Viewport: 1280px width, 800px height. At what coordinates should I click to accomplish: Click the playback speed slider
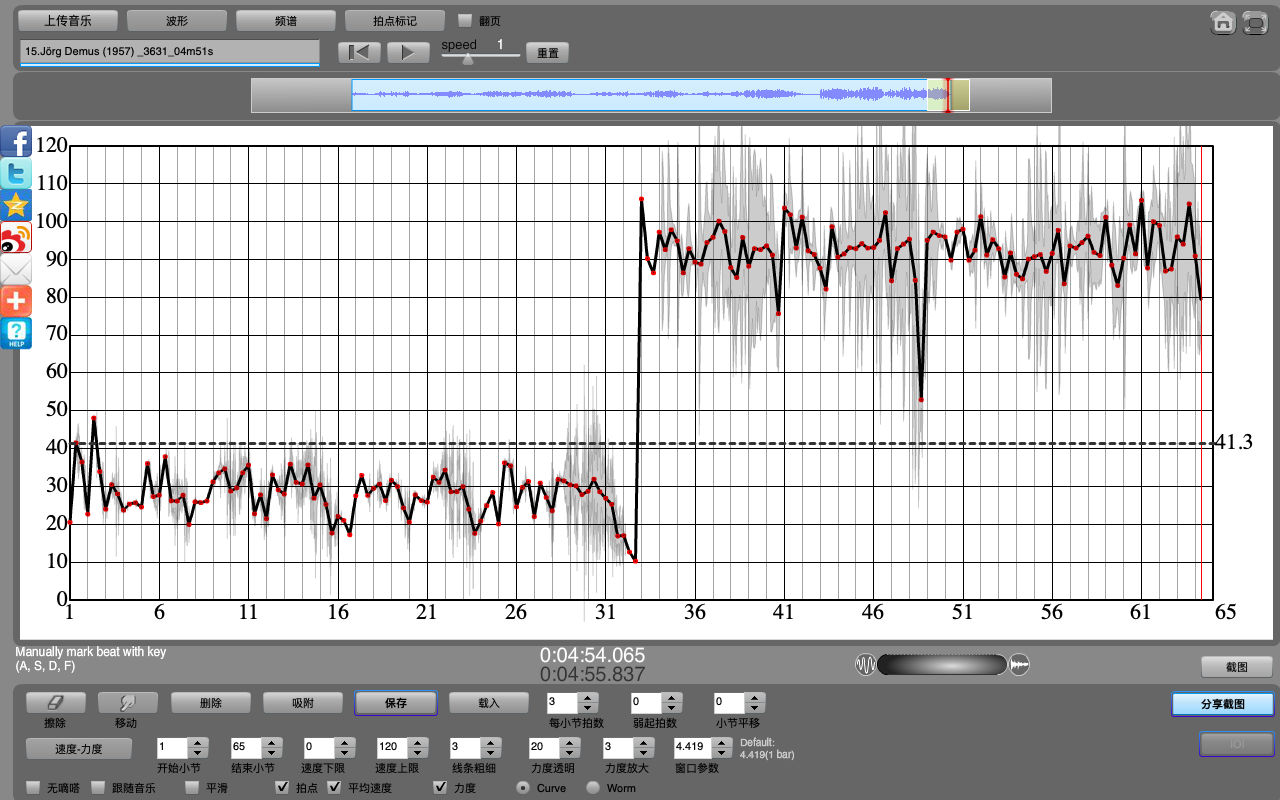(x=480, y=57)
